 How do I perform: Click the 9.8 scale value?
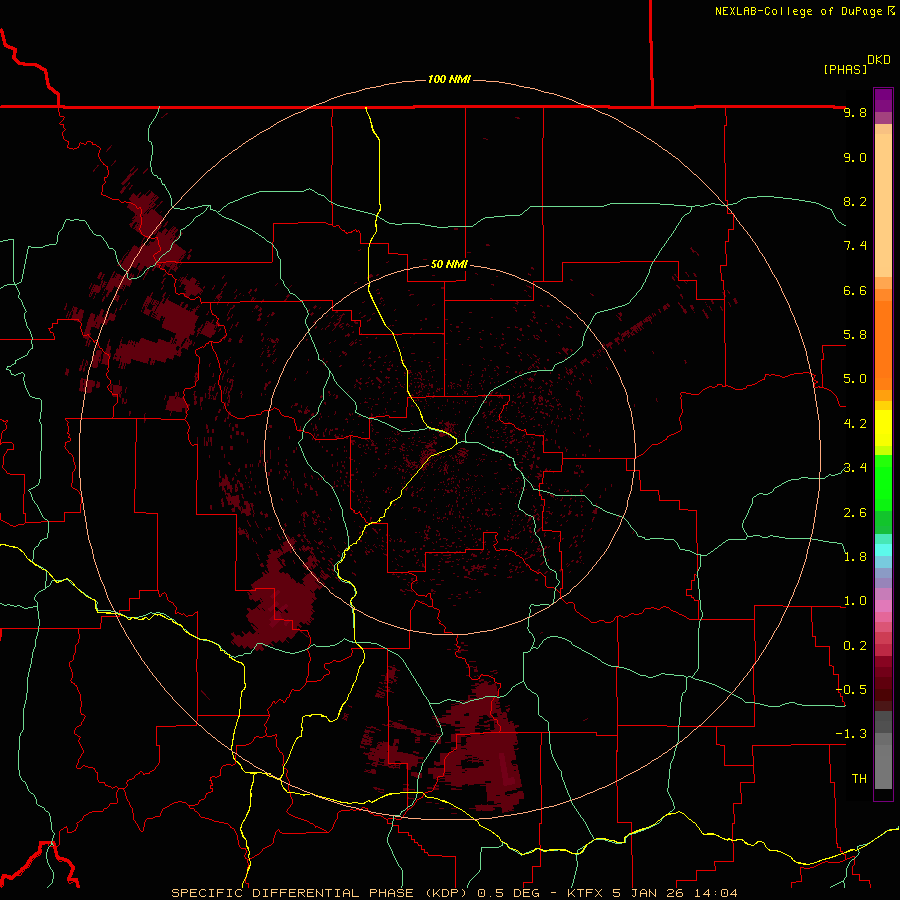click(855, 113)
